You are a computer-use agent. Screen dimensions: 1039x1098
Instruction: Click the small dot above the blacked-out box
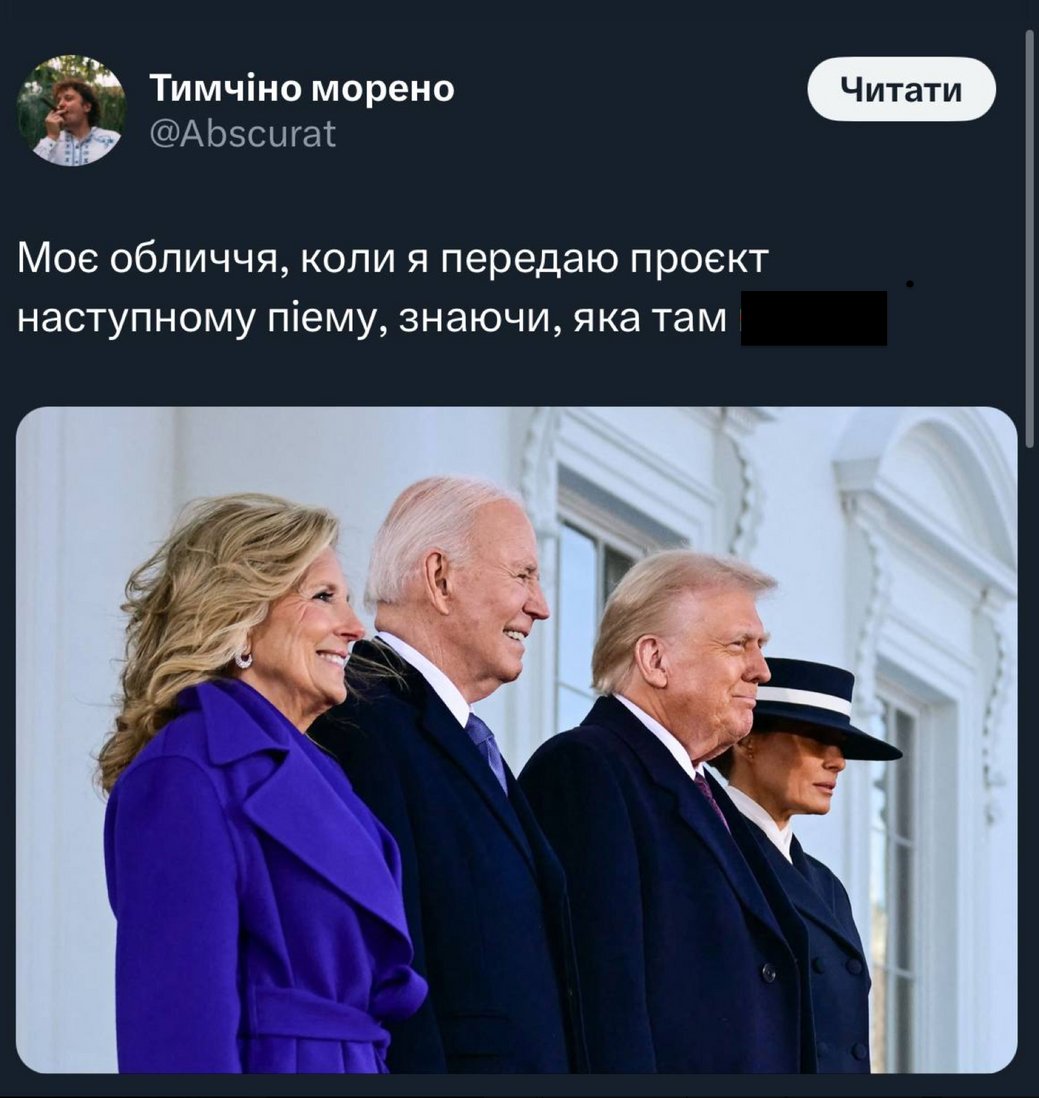click(909, 284)
